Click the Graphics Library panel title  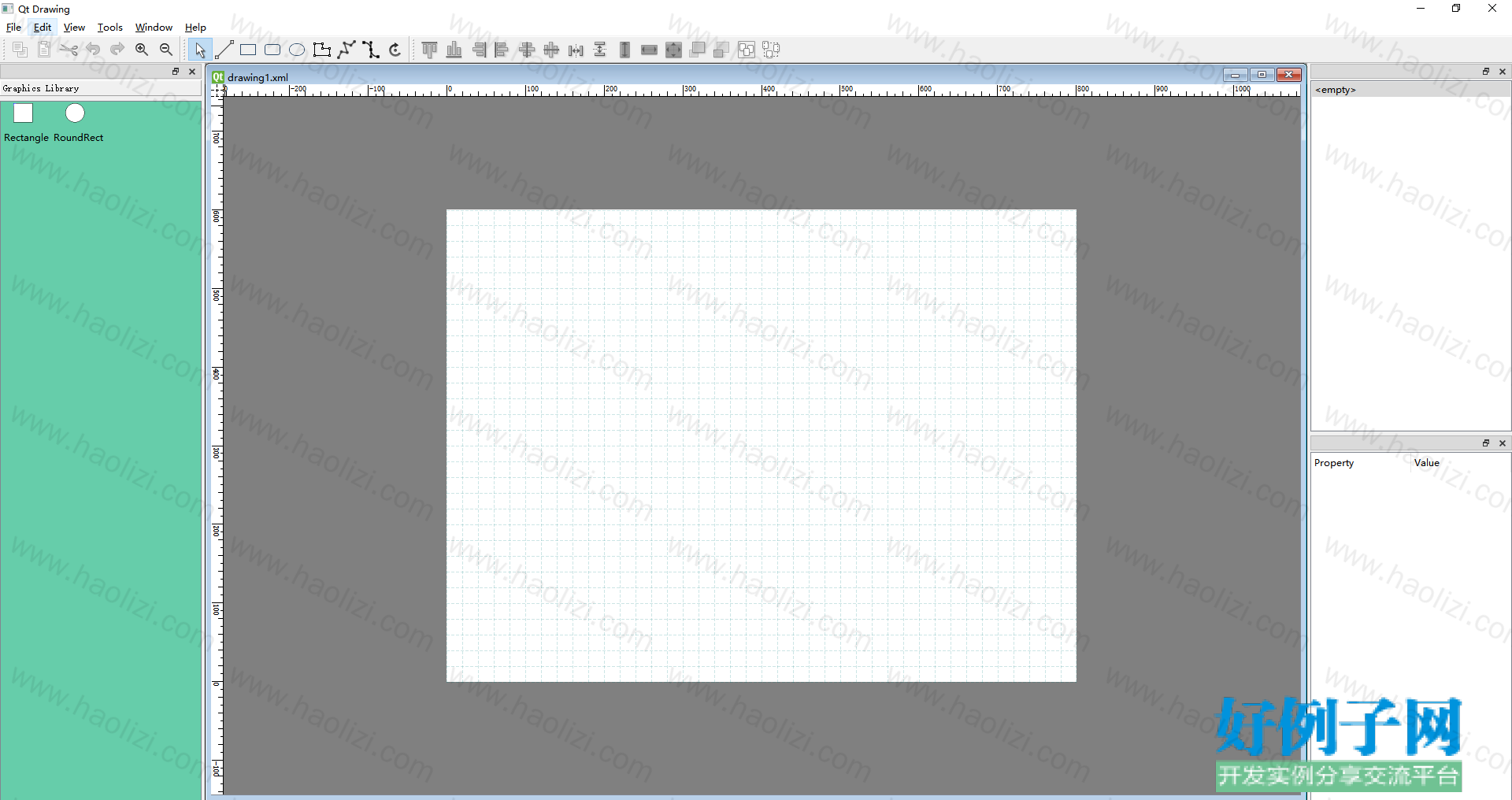click(41, 88)
